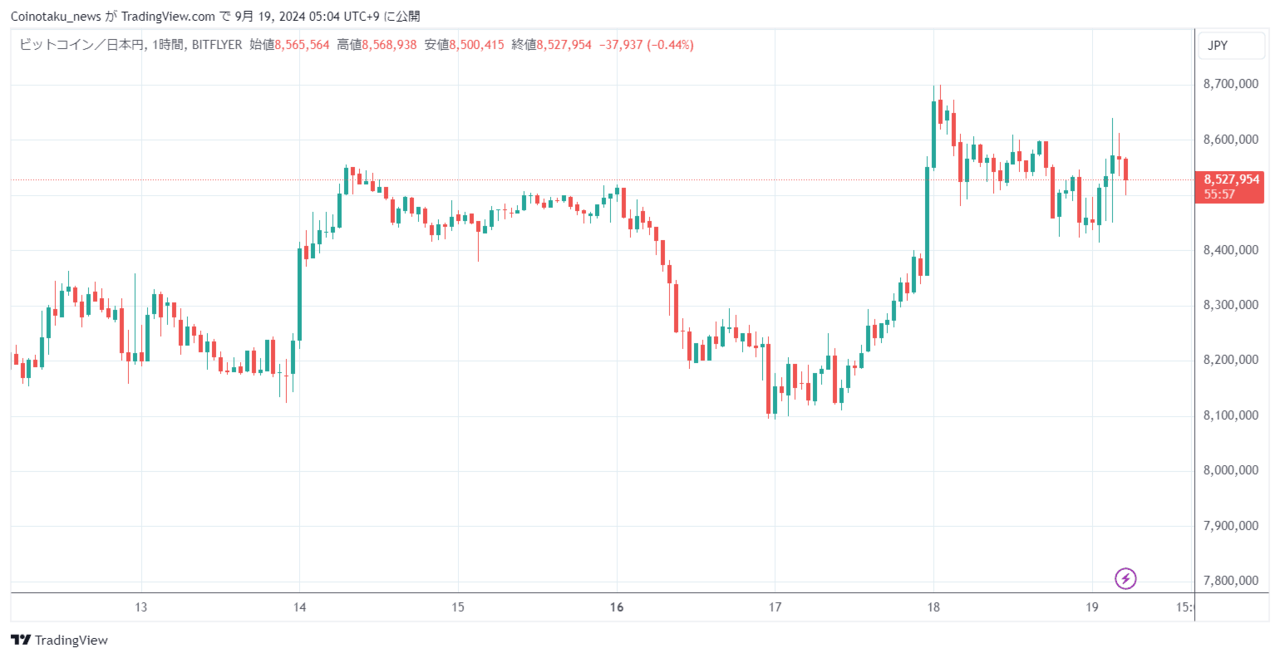Click the 8,200,000 price axis label
1280x658 pixels.
pyautogui.click(x=1230, y=360)
